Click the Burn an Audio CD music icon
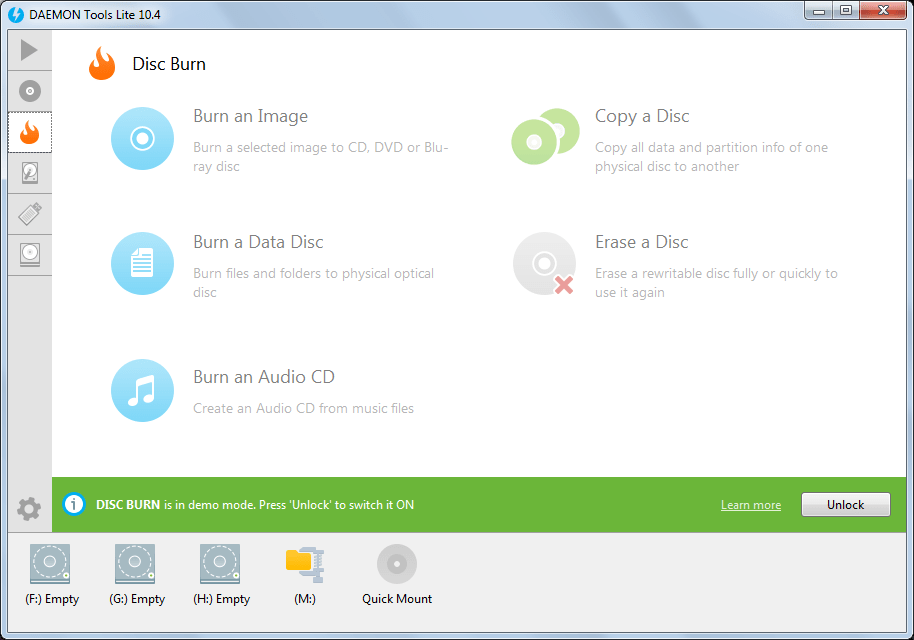 coord(142,390)
